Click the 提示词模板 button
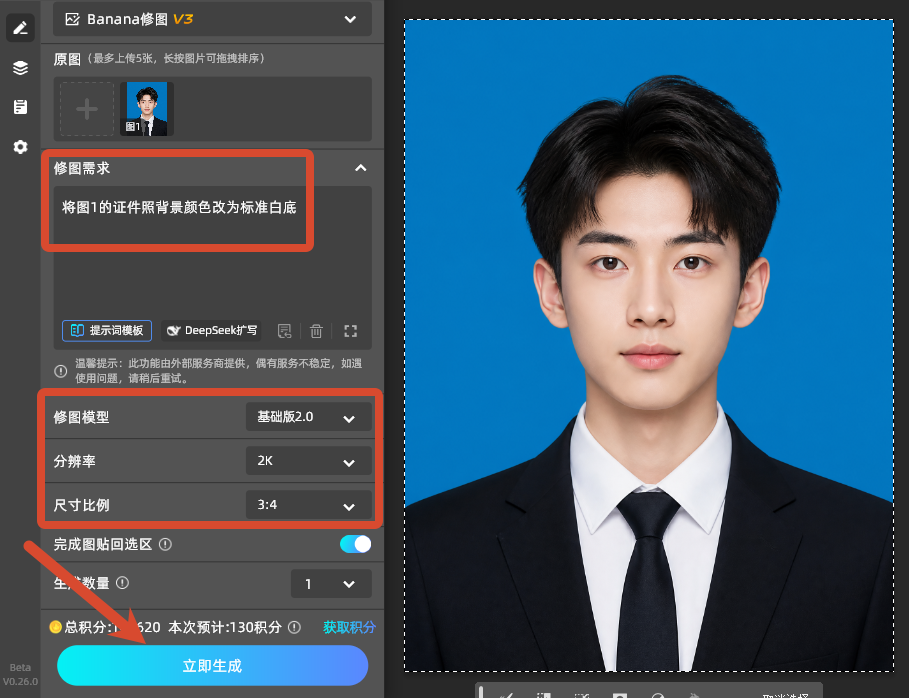Viewport: 909px width, 698px height. pyautogui.click(x=107, y=330)
